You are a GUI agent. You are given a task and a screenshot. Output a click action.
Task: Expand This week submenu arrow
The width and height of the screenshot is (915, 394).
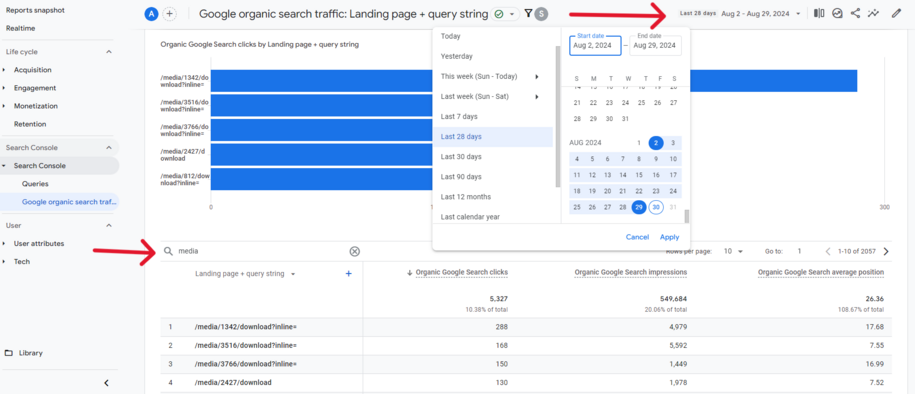[x=536, y=76]
